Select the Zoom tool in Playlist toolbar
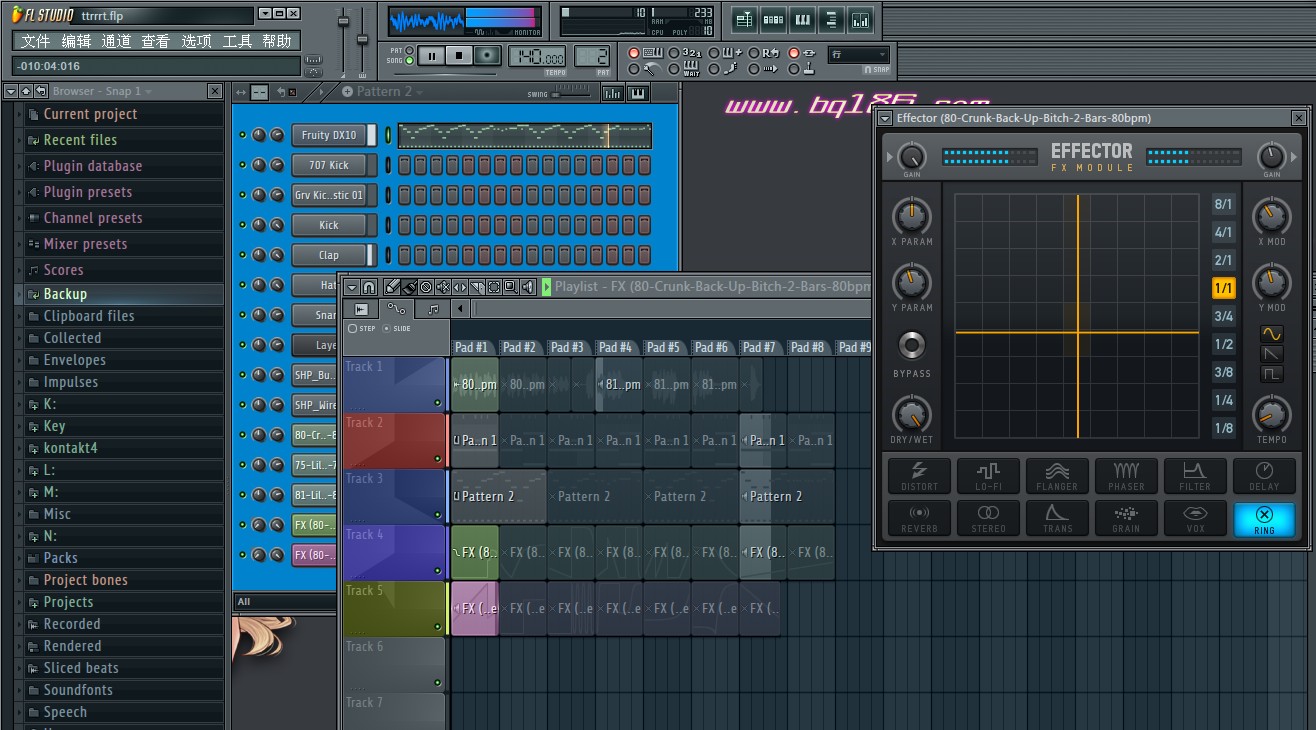This screenshot has height=730, width=1316. click(511, 287)
